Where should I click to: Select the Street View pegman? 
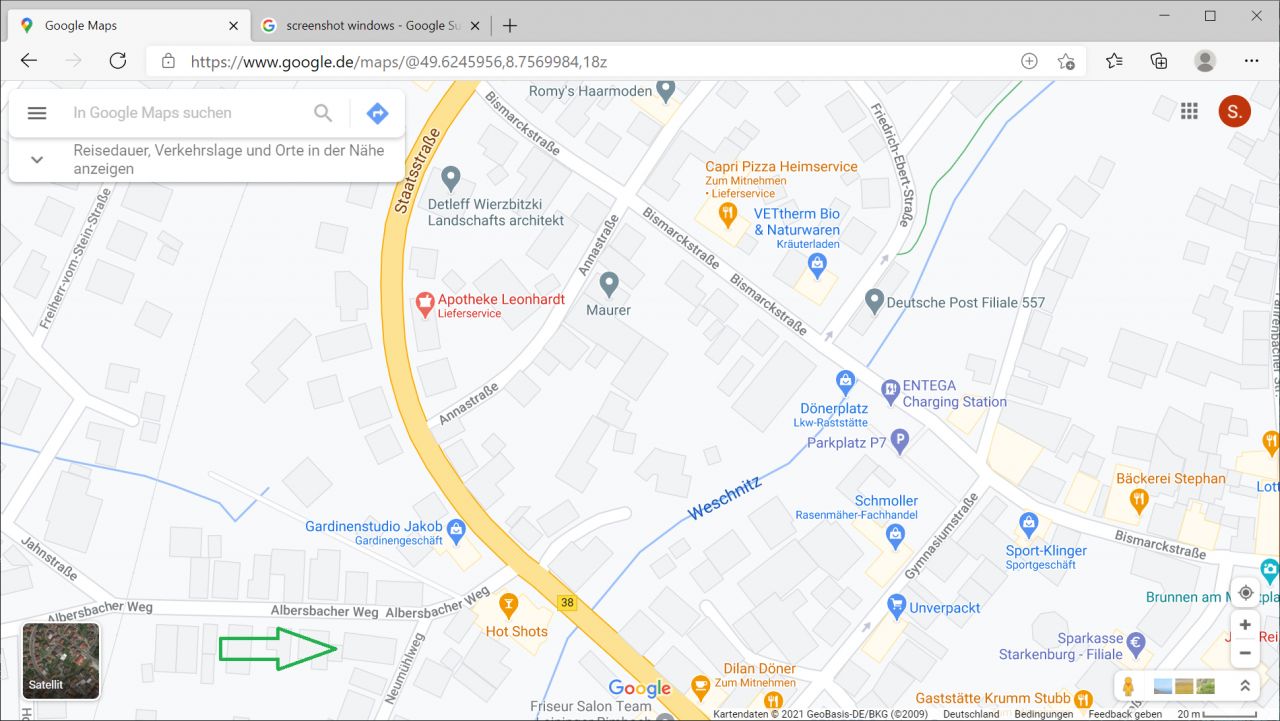point(1129,686)
